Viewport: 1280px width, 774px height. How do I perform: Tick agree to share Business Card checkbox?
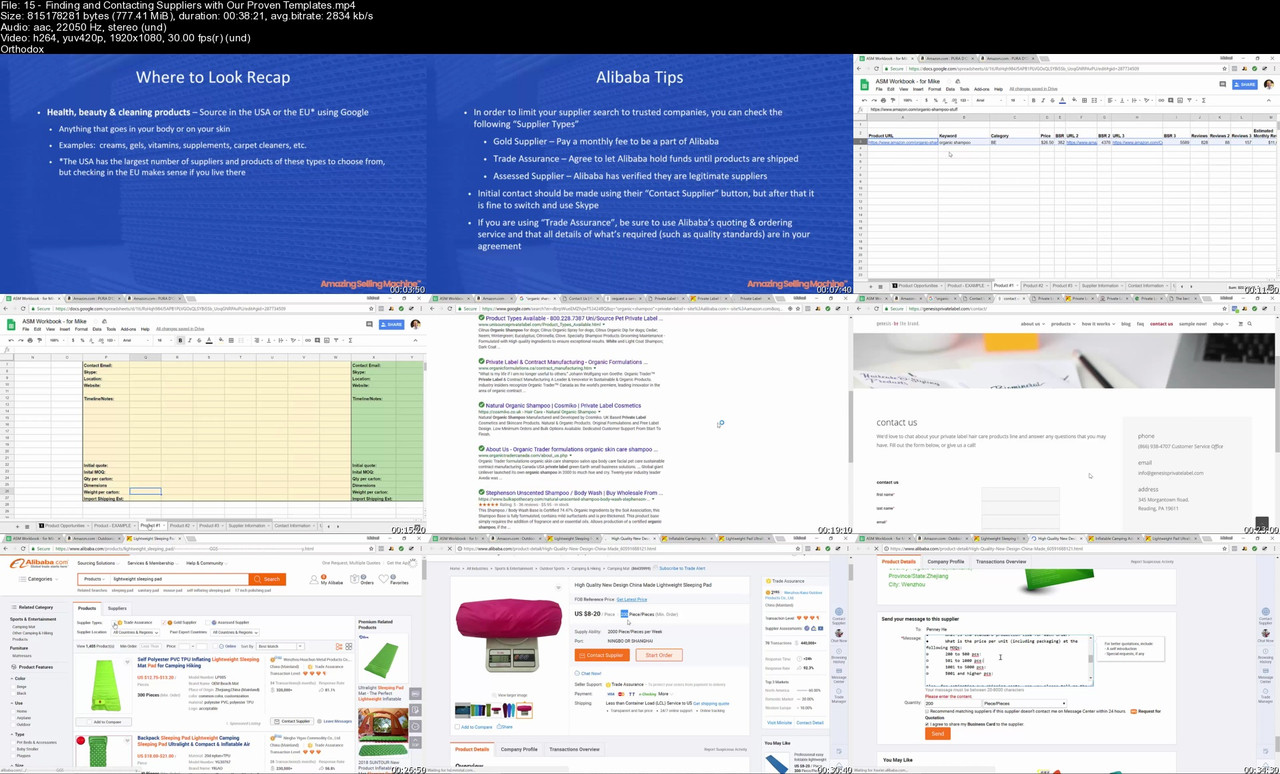[927, 724]
